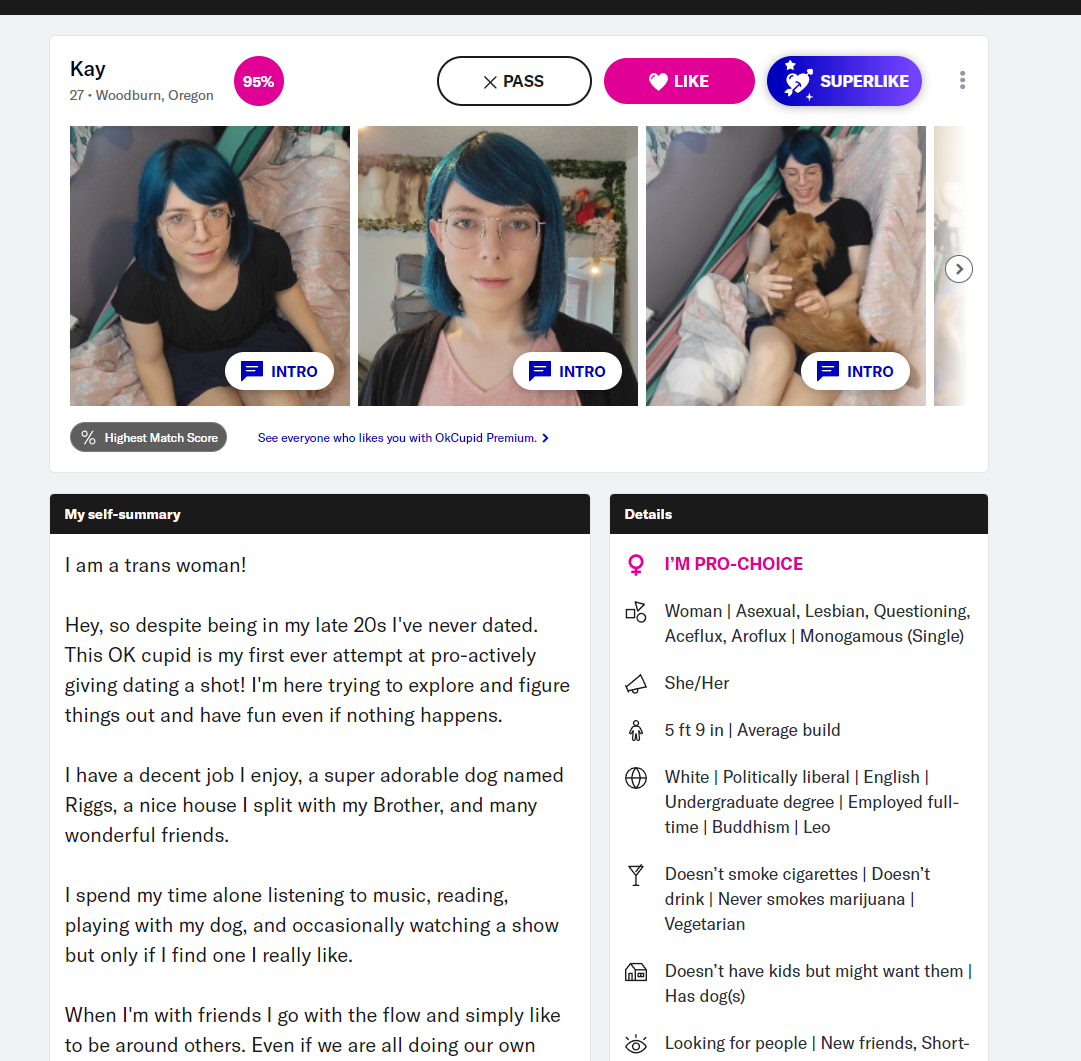Click the Highest Match Score tag

point(148,438)
